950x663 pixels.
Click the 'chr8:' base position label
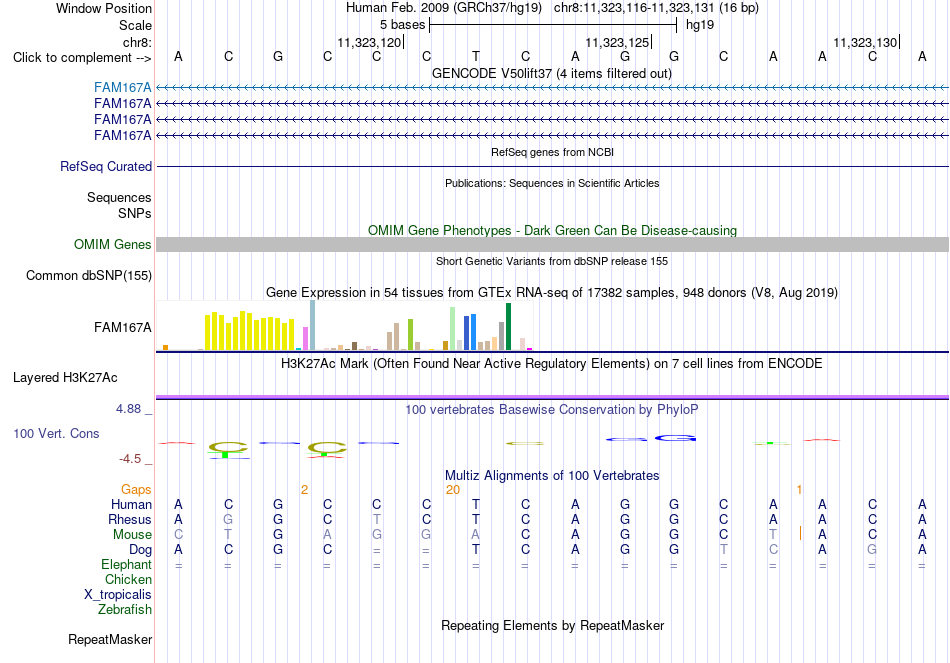point(138,42)
